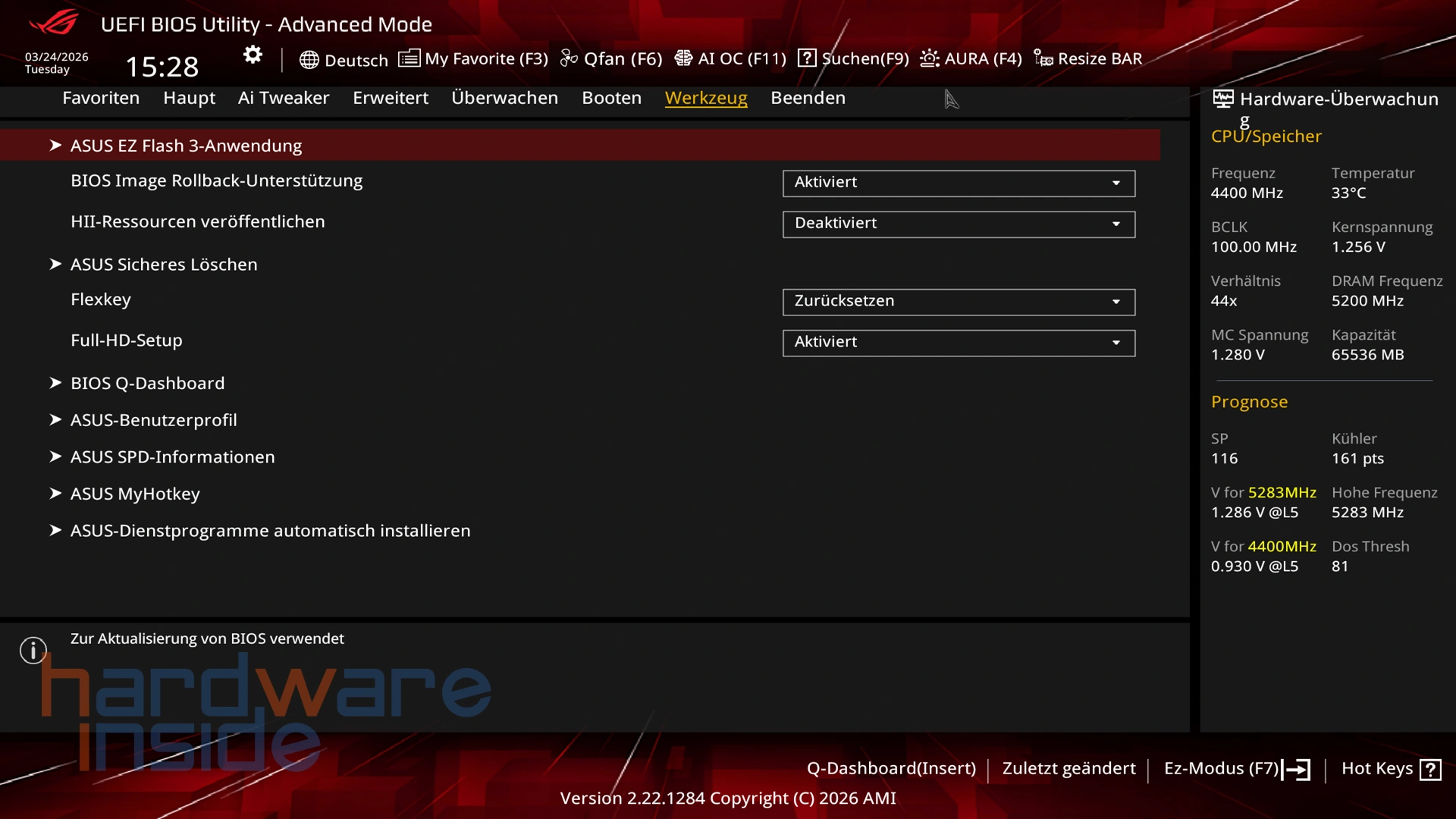Click the Resize BAR icon
Image resolution: width=1456 pixels, height=819 pixels.
[x=1043, y=58]
